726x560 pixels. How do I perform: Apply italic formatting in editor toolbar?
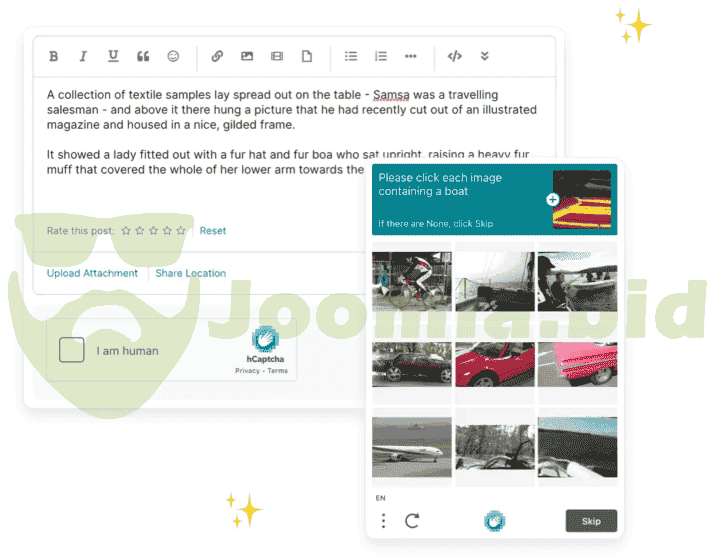pyautogui.click(x=83, y=56)
